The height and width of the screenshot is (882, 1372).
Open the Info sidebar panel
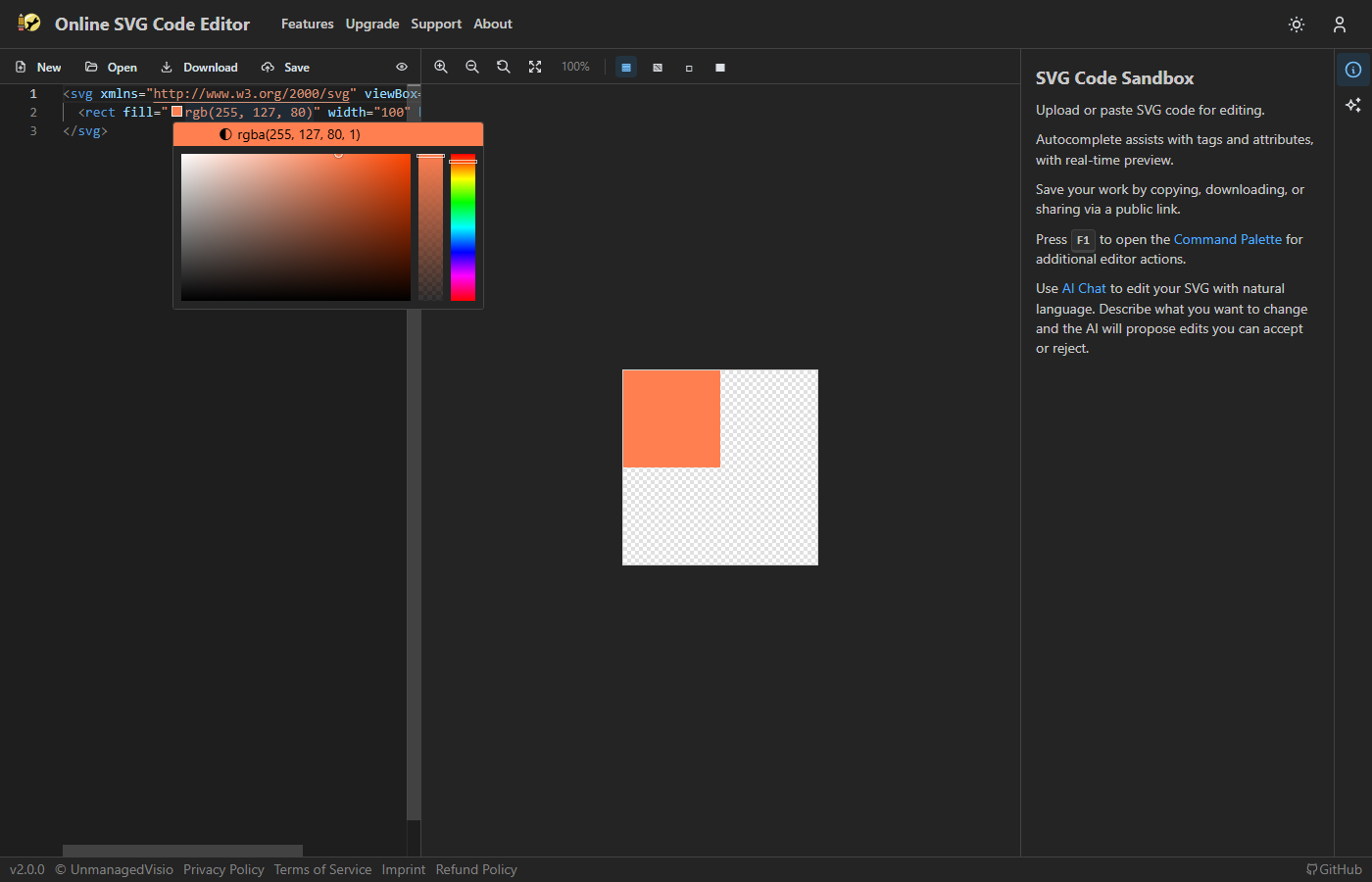[x=1353, y=69]
